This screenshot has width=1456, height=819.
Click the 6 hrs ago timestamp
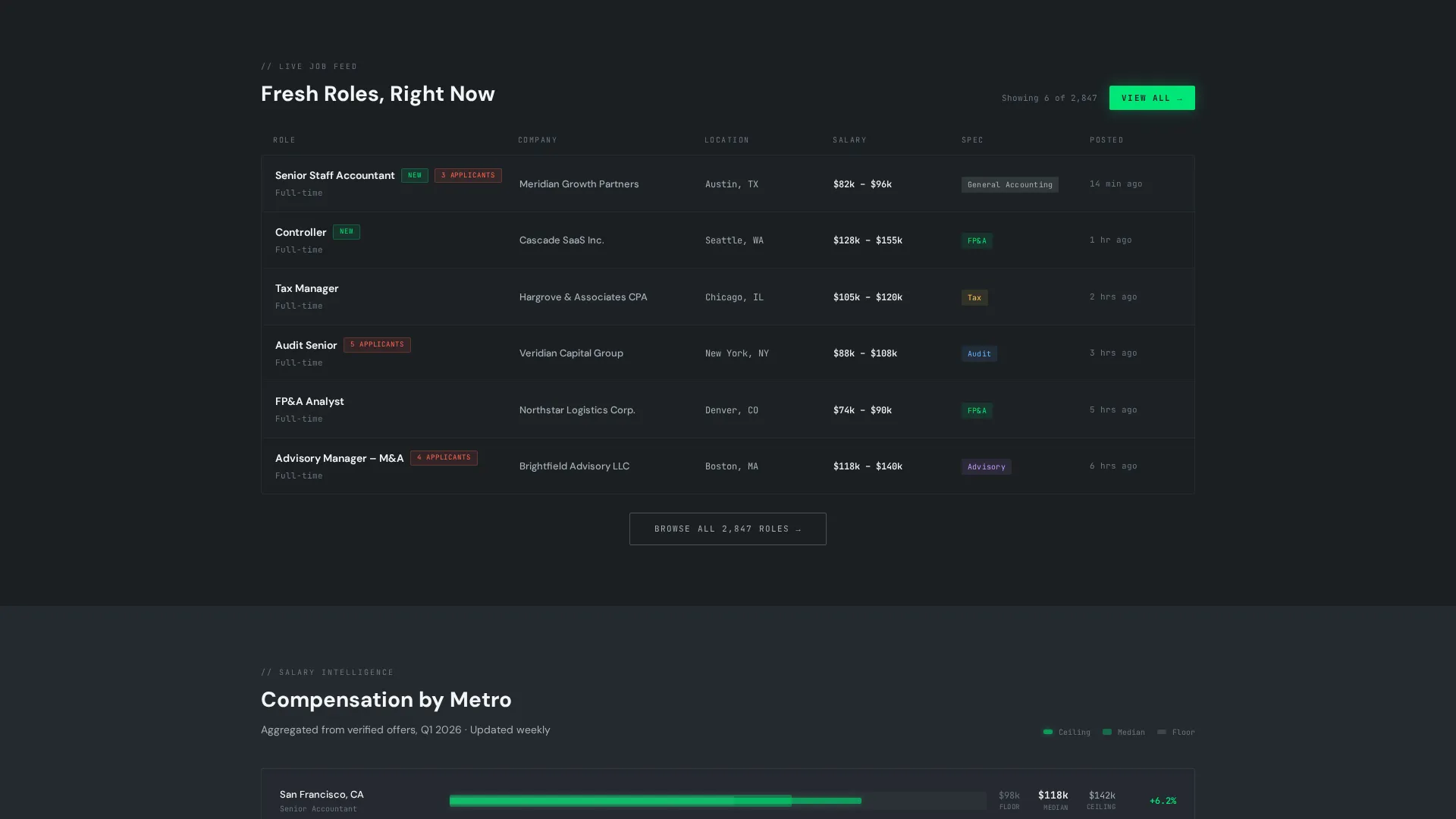pyautogui.click(x=1113, y=466)
